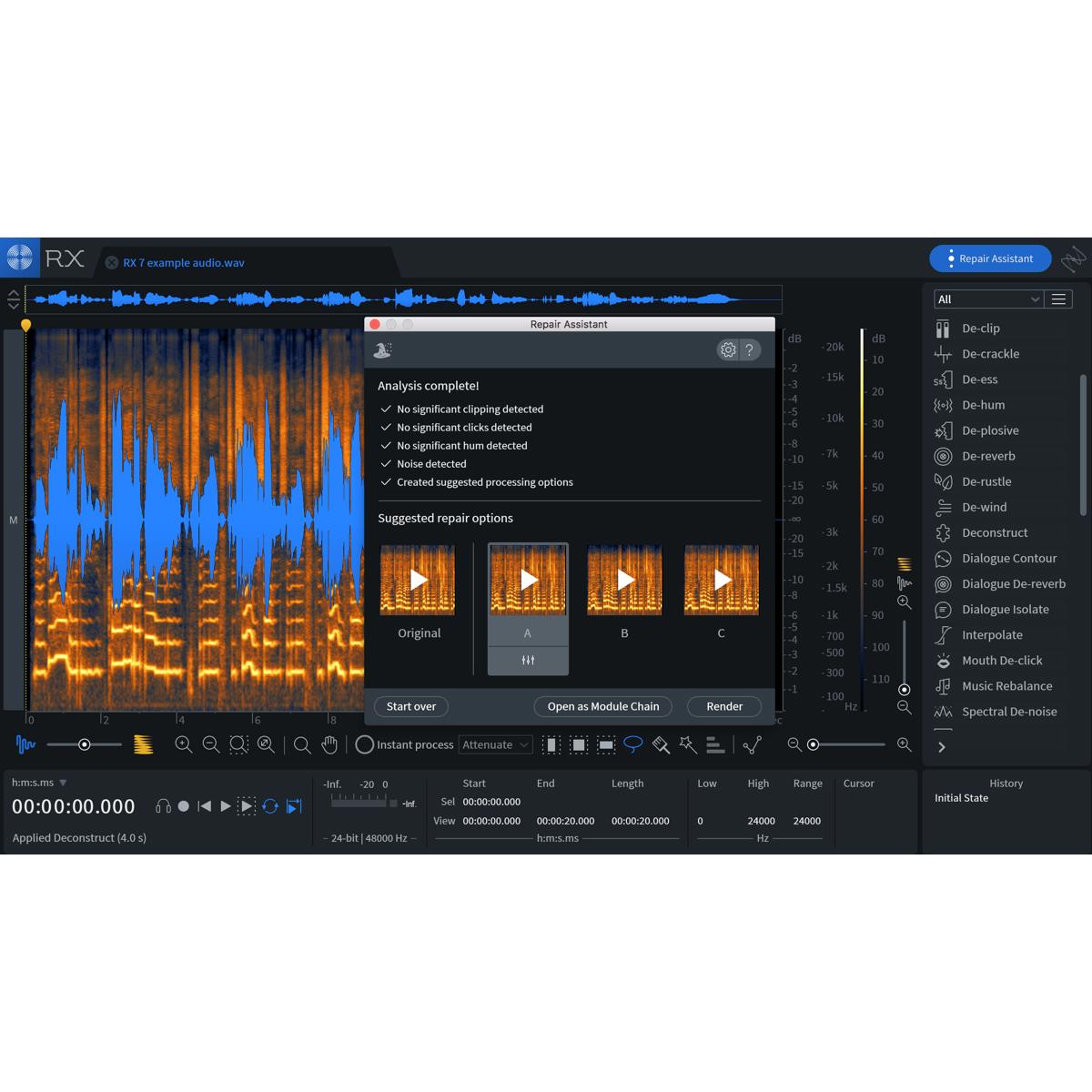Viewport: 1092px width, 1092px height.
Task: Expand the module panel chevron
Action: pos(942,747)
